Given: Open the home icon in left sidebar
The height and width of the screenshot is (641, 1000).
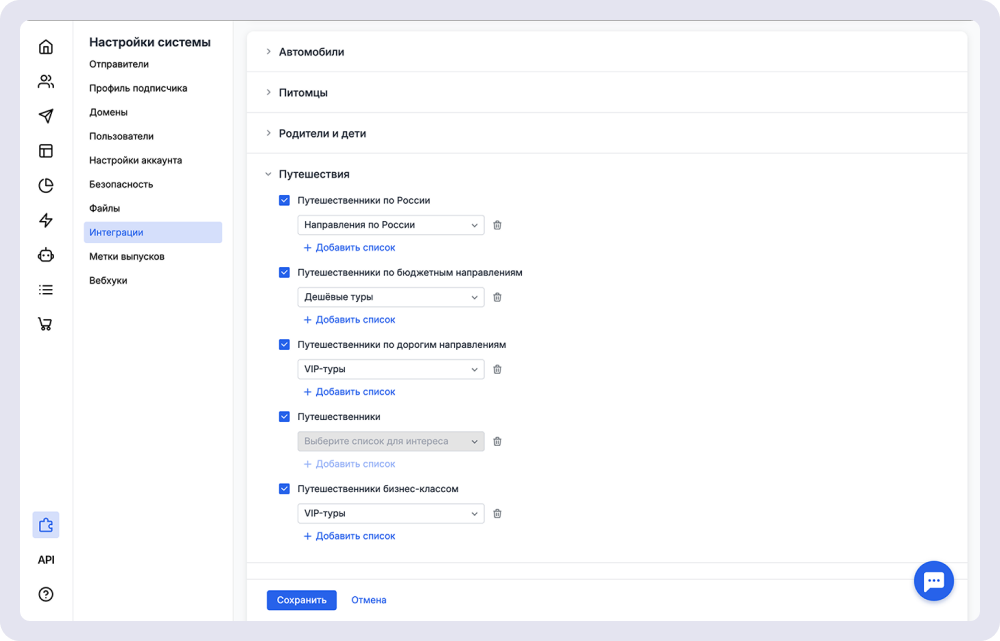Looking at the screenshot, I should 46,47.
